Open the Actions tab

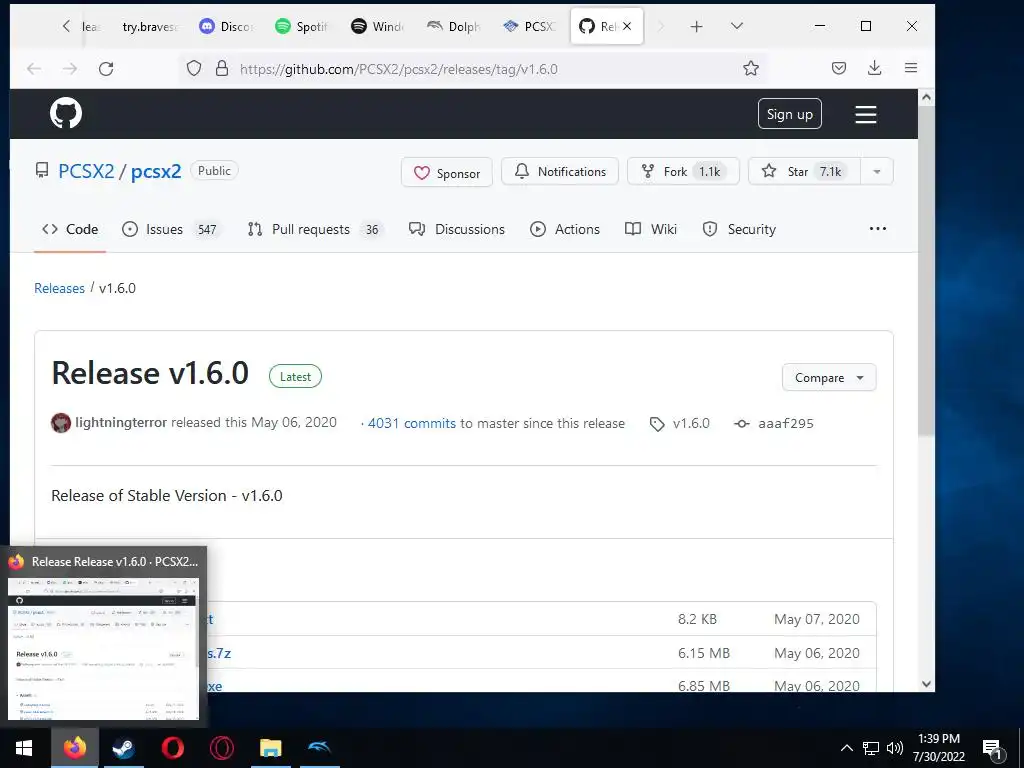pos(565,229)
